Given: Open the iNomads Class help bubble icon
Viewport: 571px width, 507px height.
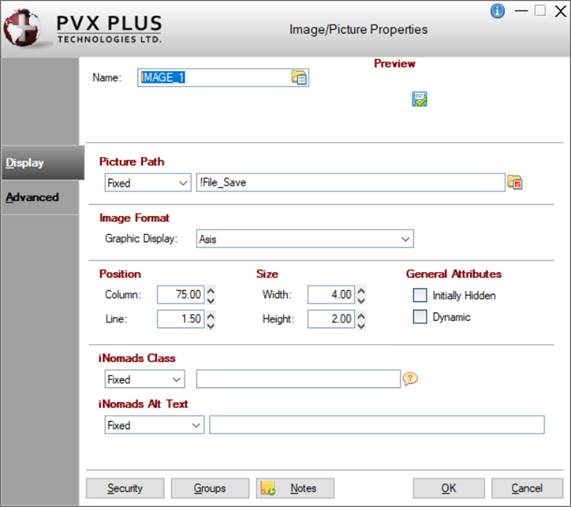Looking at the screenshot, I should (x=410, y=379).
